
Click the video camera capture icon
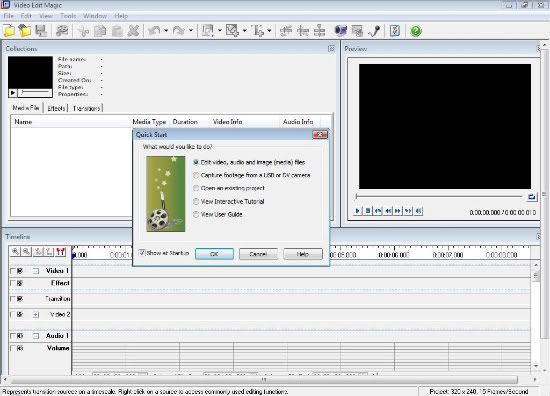pos(340,31)
